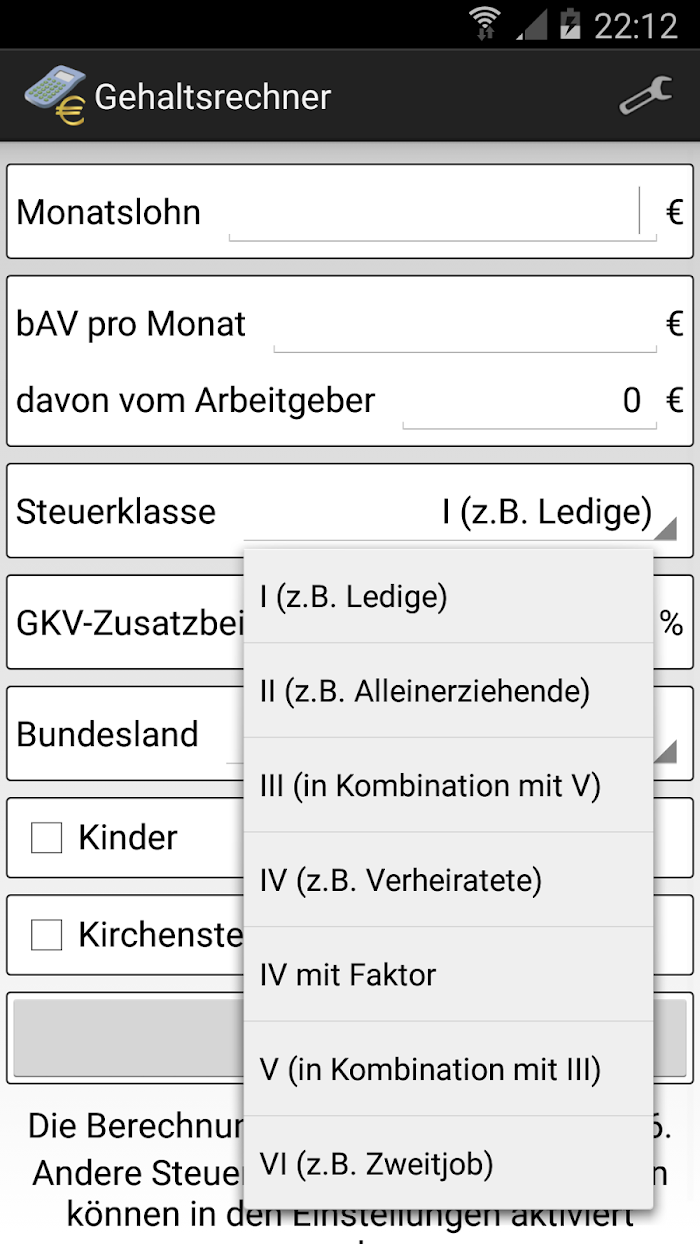Tap the mobile signal strength icon

click(531, 25)
